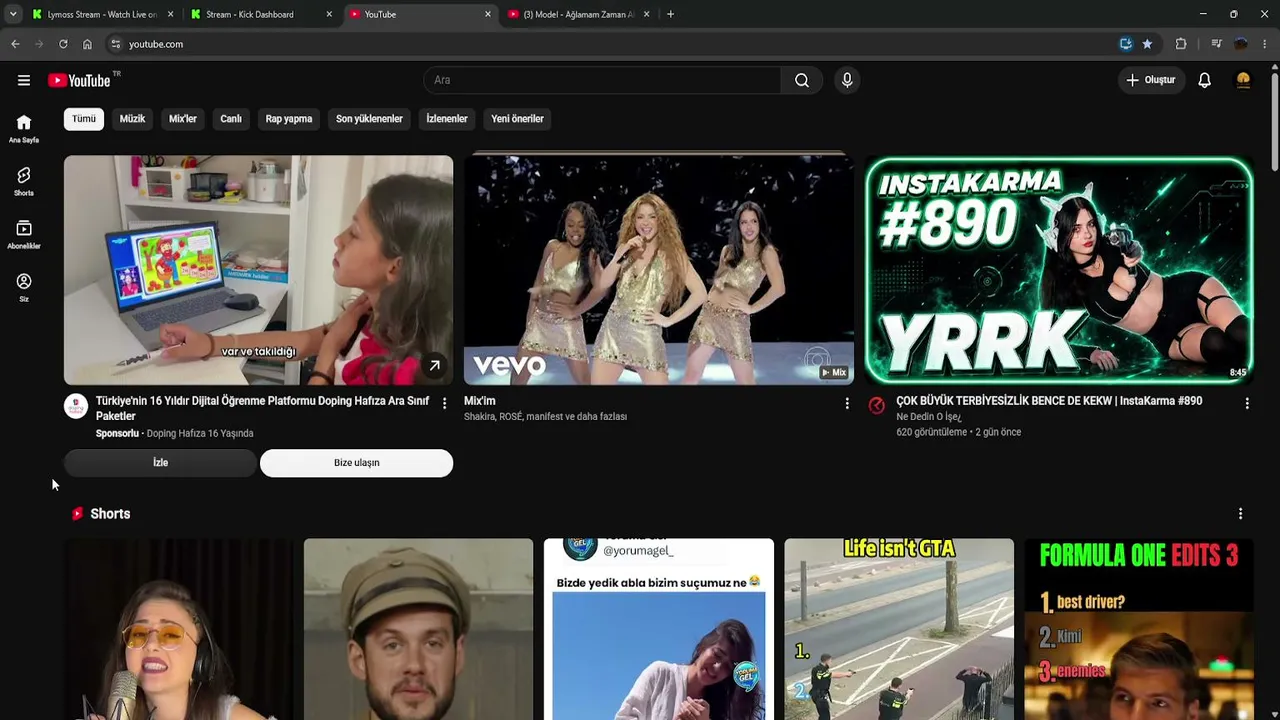1280x720 pixels.
Task: Open Abonelikler subscriptions in the sidebar
Action: 24,235
